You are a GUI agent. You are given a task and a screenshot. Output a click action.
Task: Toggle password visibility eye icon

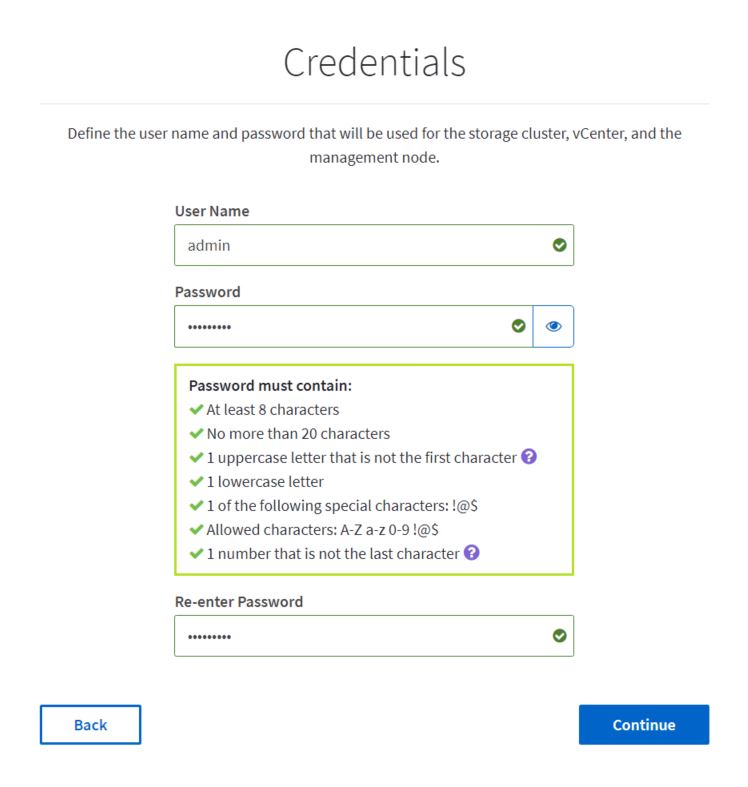point(553,326)
